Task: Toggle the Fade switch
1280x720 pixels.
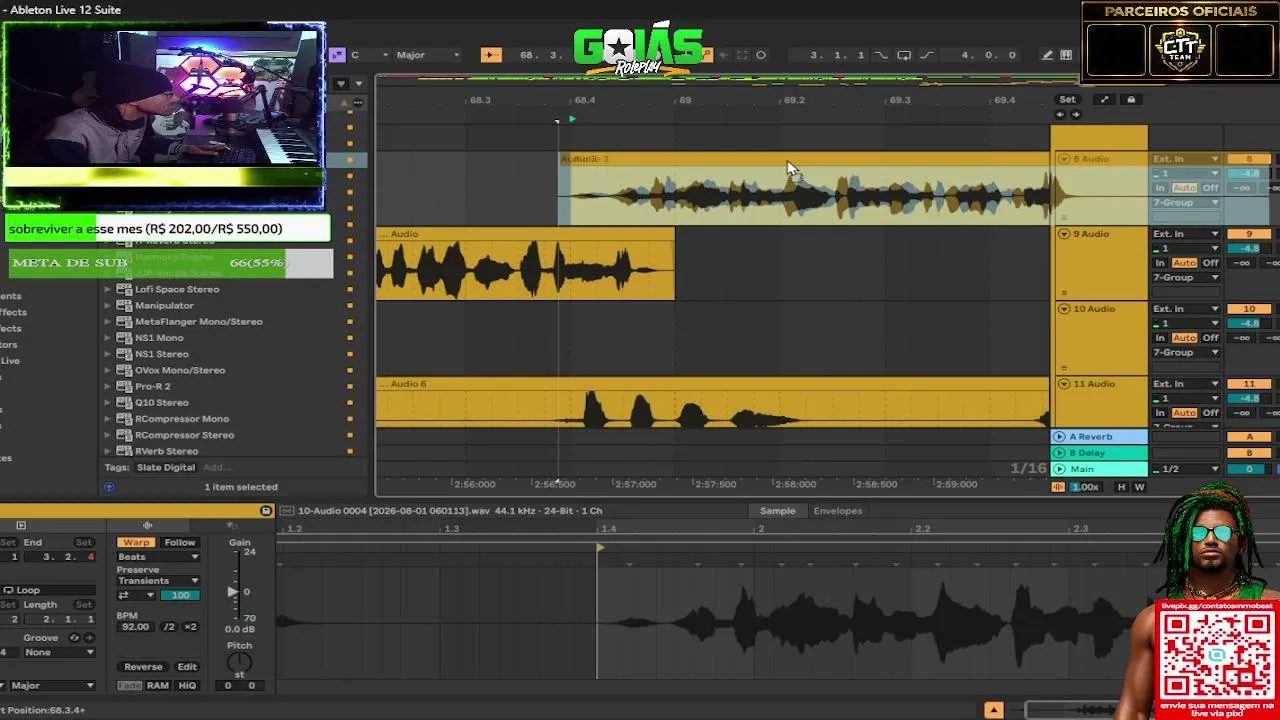Action: [130, 685]
